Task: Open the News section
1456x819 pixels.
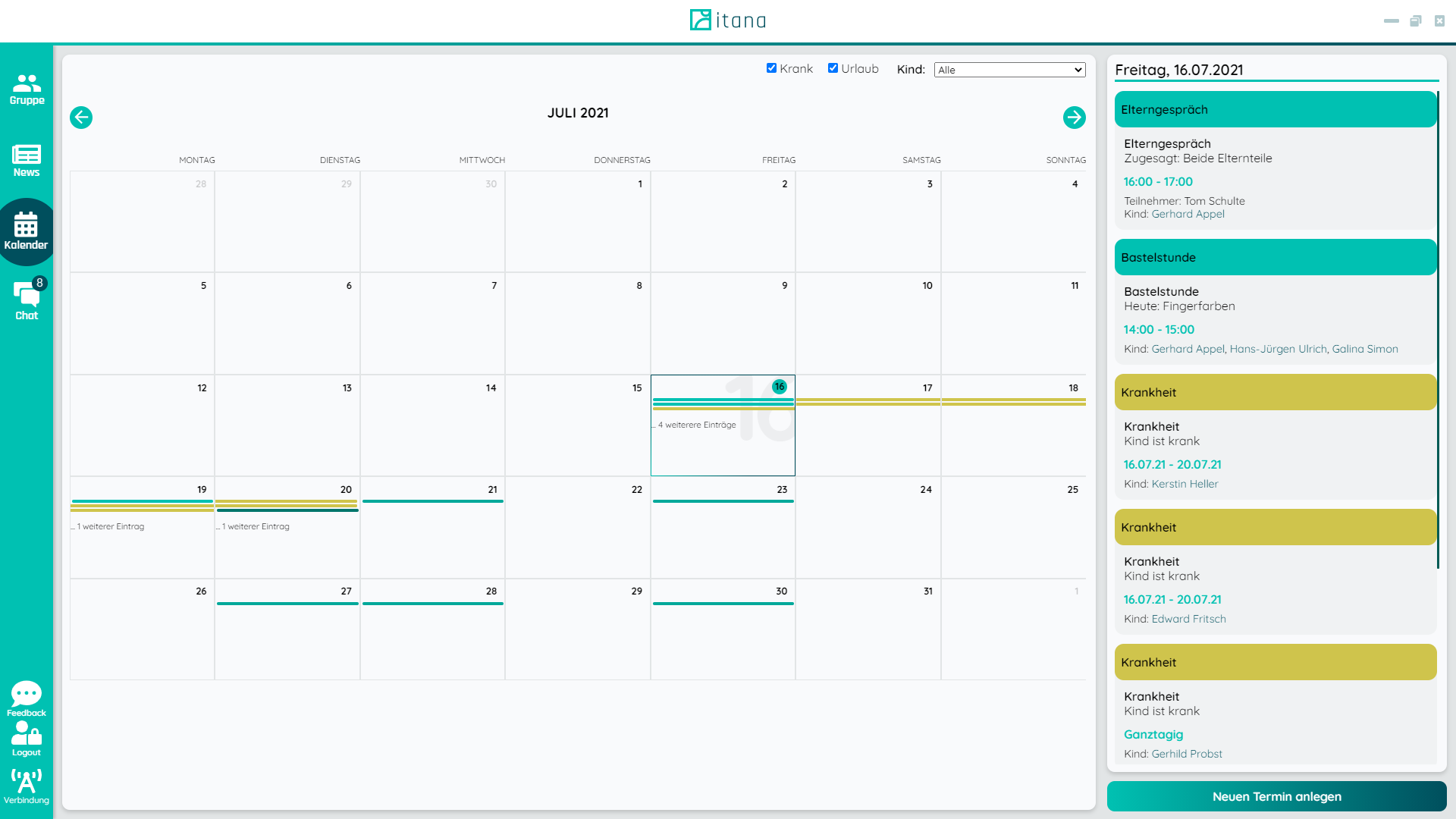Action: [x=27, y=161]
